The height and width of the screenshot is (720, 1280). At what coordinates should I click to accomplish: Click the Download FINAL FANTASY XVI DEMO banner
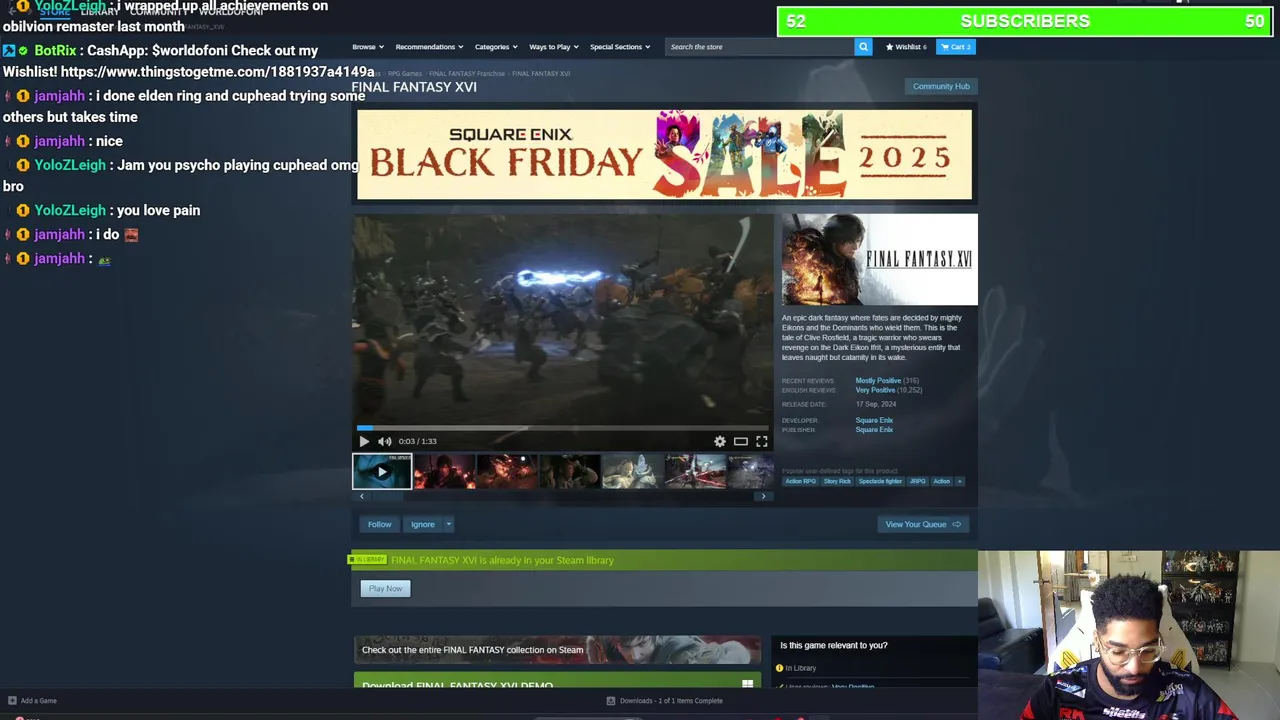click(x=557, y=681)
